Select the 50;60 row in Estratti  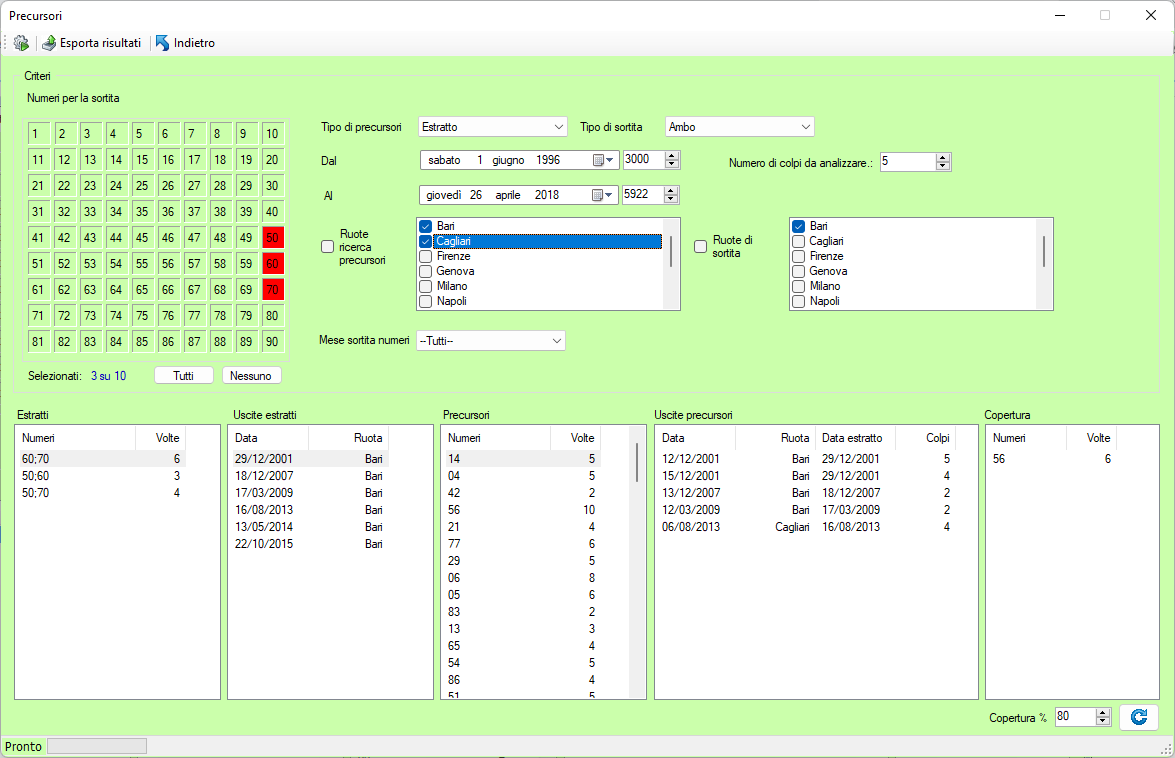pyautogui.click(x=101, y=476)
